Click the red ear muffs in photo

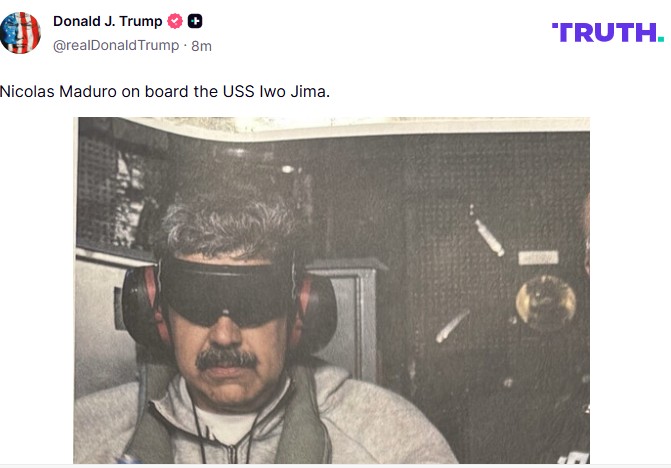coord(230,308)
